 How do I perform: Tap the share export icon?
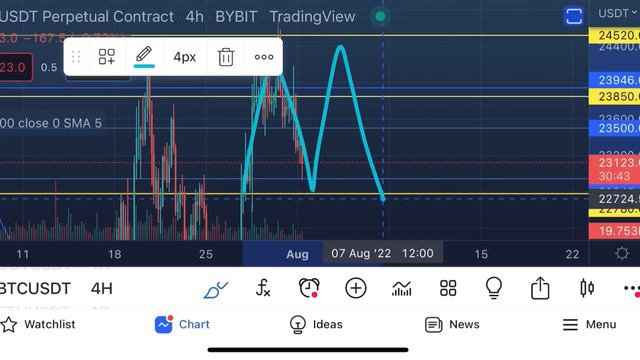(540, 288)
